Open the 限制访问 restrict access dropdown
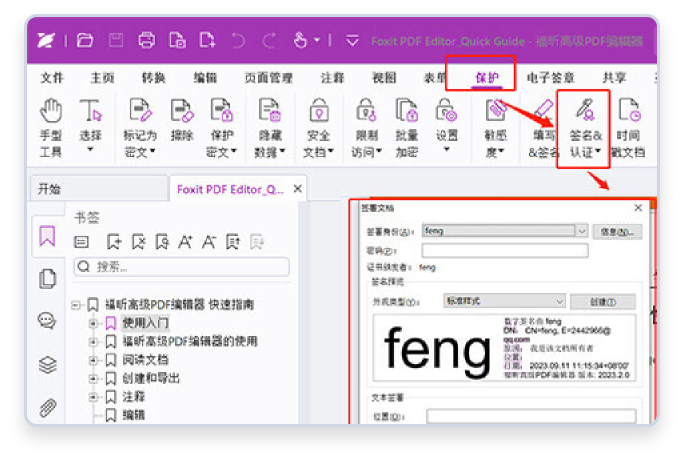The height and width of the screenshot is (461, 684). click(379, 151)
